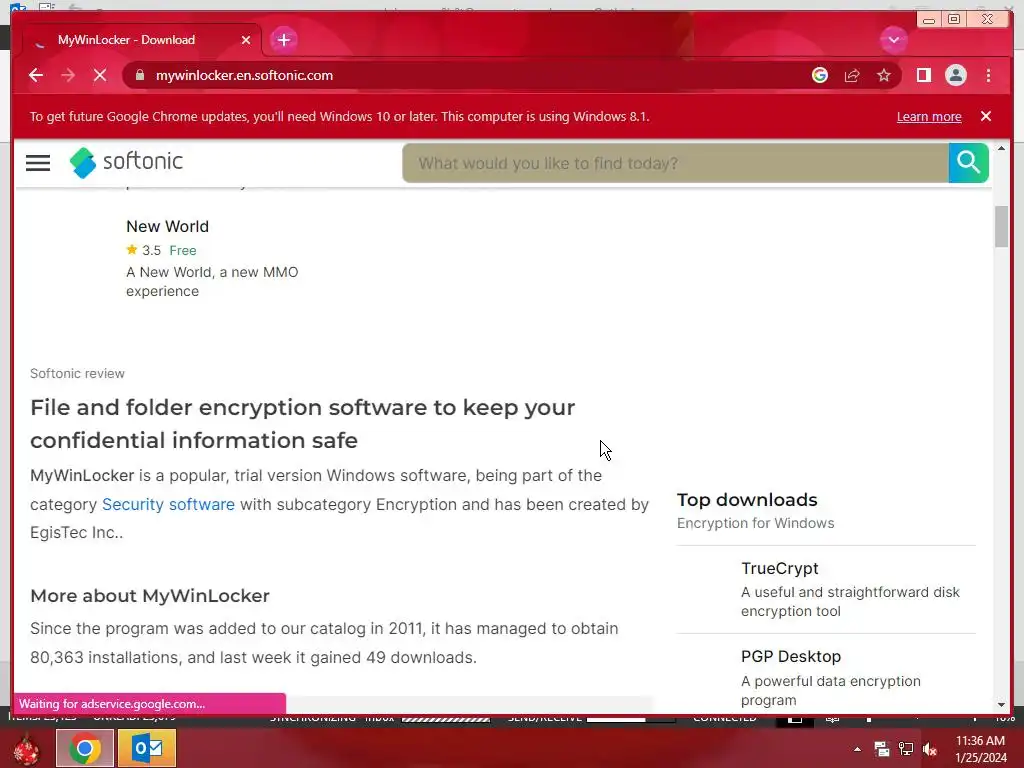The width and height of the screenshot is (1024, 768).
Task: Click the Softonic logo
Action: point(126,162)
